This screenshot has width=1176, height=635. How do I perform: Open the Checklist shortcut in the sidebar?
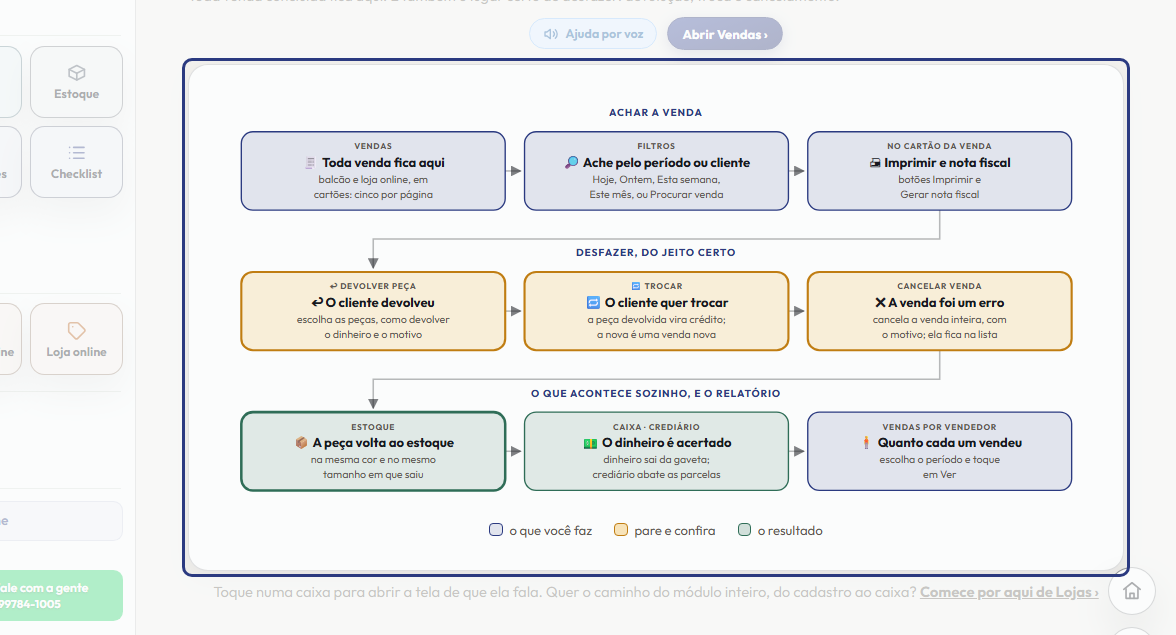point(76,162)
